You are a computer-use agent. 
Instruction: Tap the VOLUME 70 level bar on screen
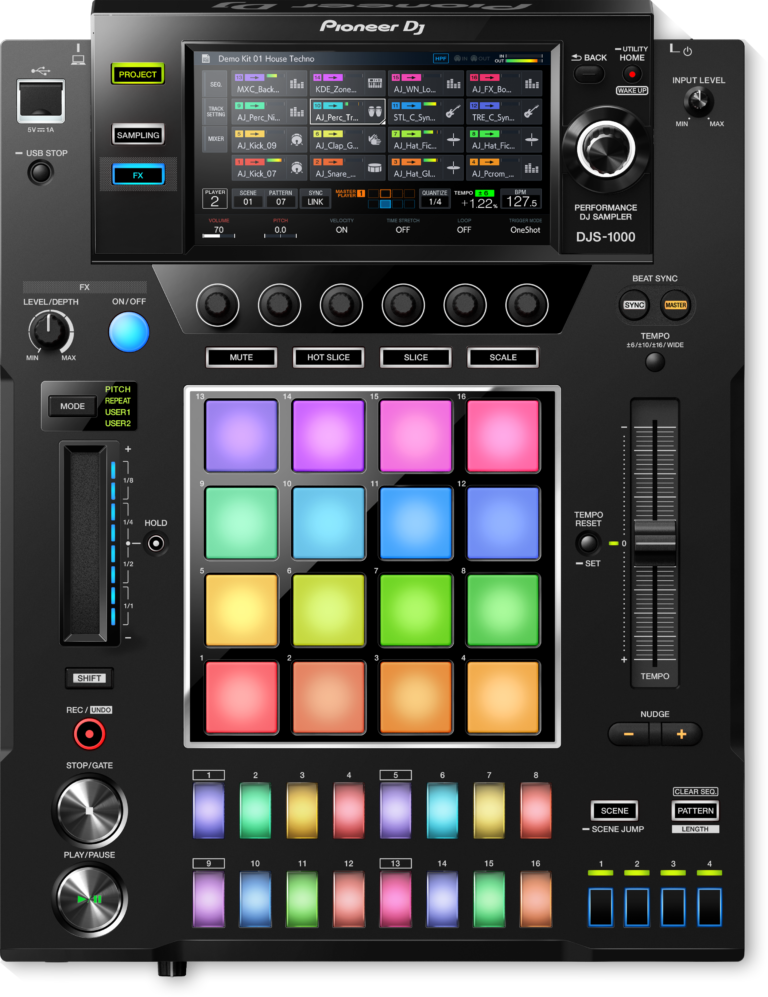(x=218, y=236)
